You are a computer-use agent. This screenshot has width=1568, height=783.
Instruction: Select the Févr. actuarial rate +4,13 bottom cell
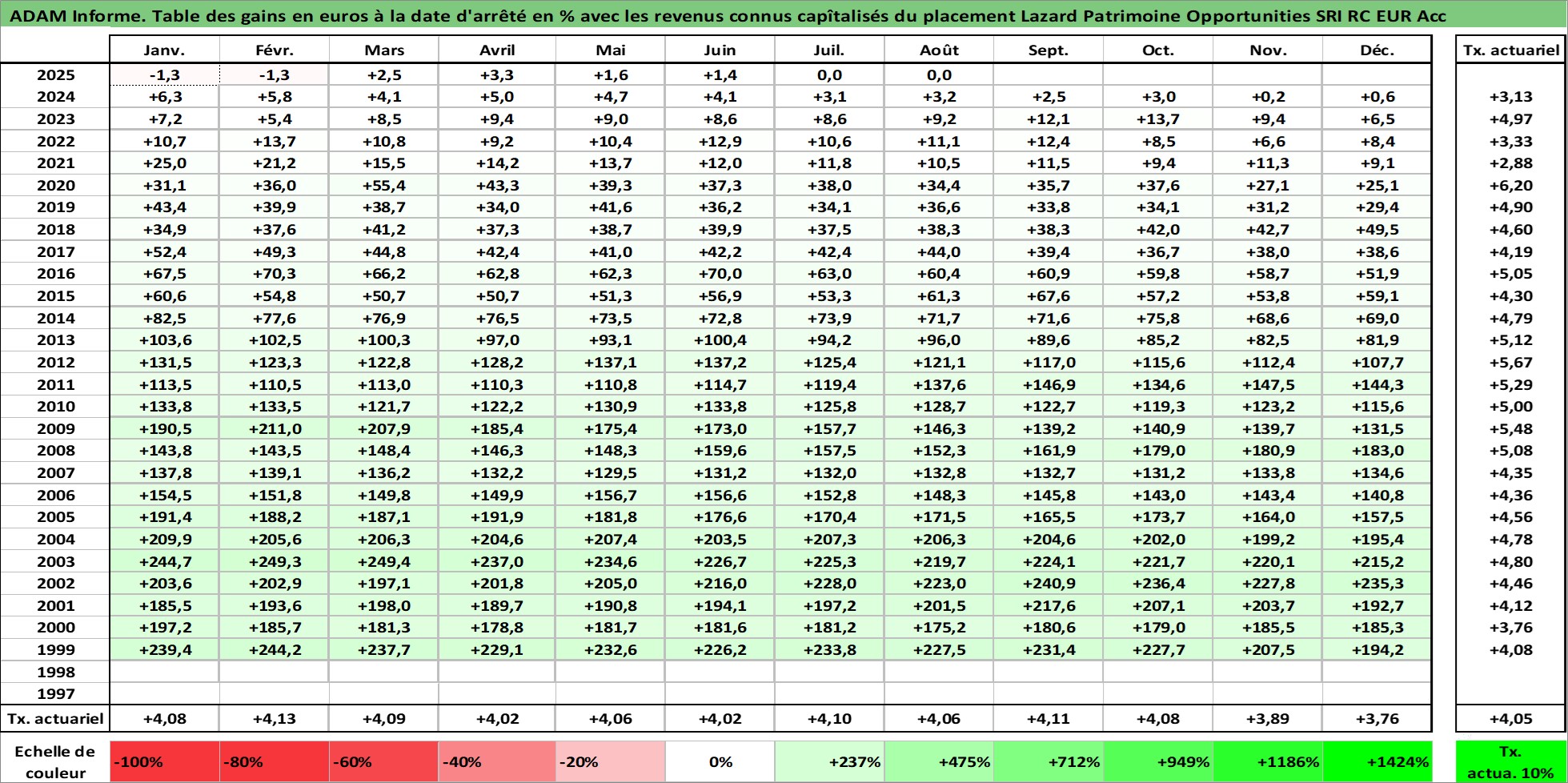(x=274, y=719)
